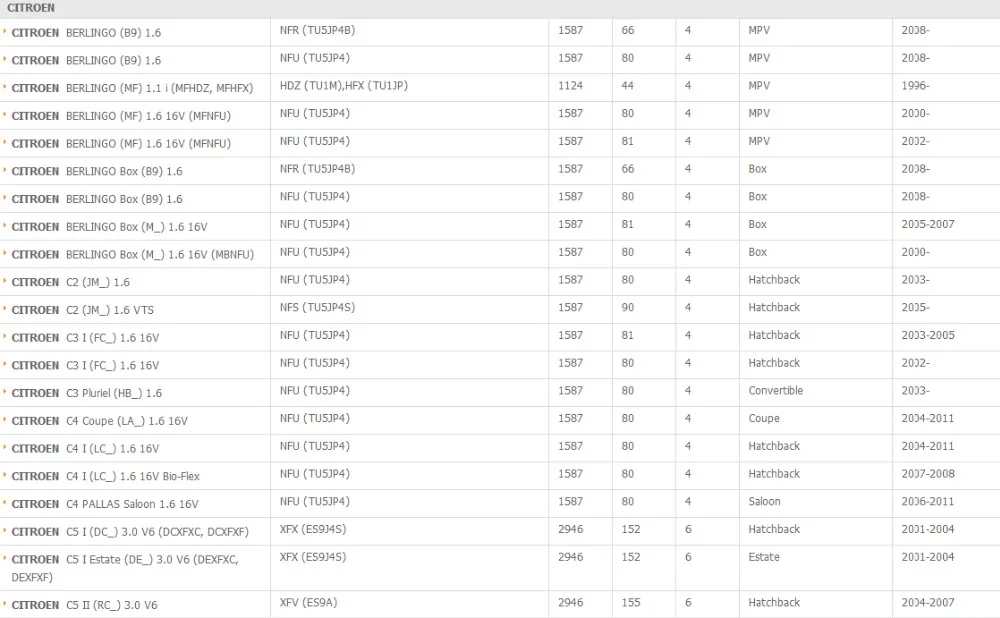
Task: Select CITROEN C5 I (DC_) 3.0 V6 entry
Action: (130, 532)
